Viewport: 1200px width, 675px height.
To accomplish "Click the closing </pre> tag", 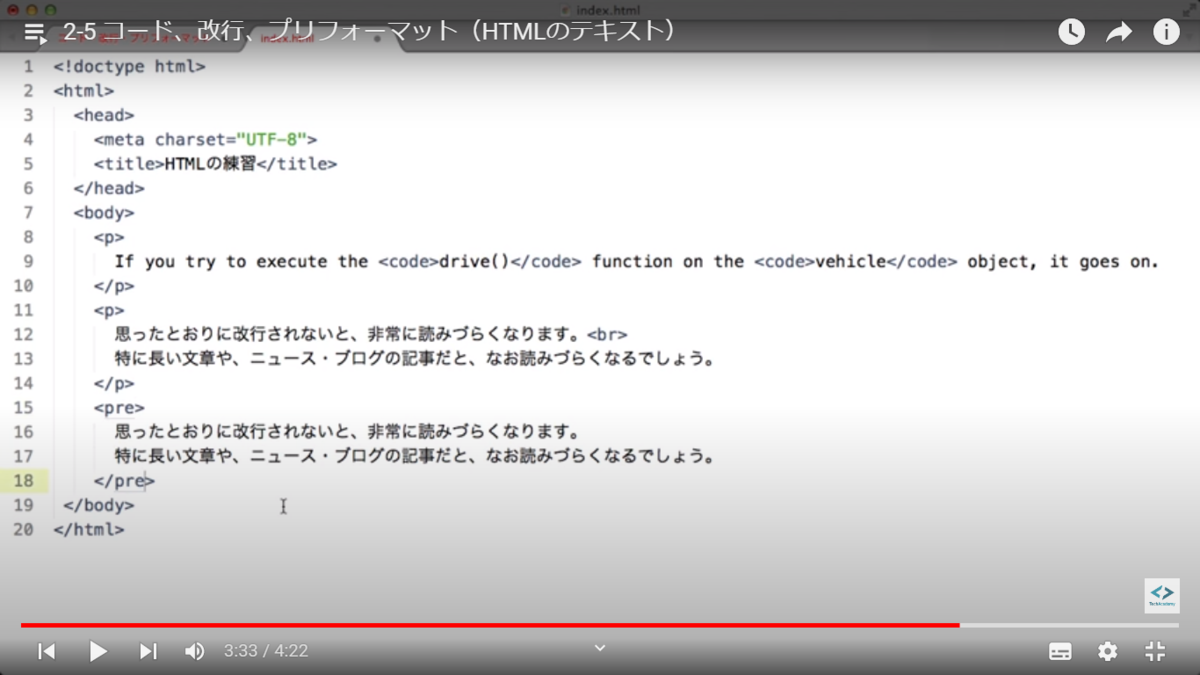I will point(124,480).
